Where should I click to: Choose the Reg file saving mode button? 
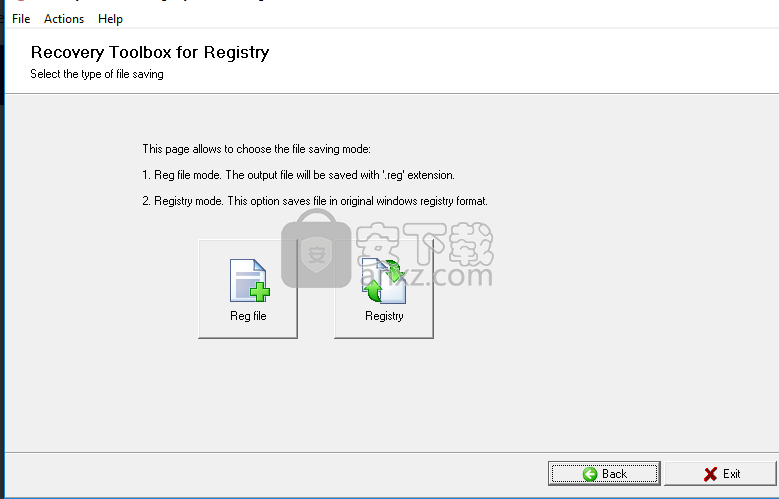tap(248, 289)
